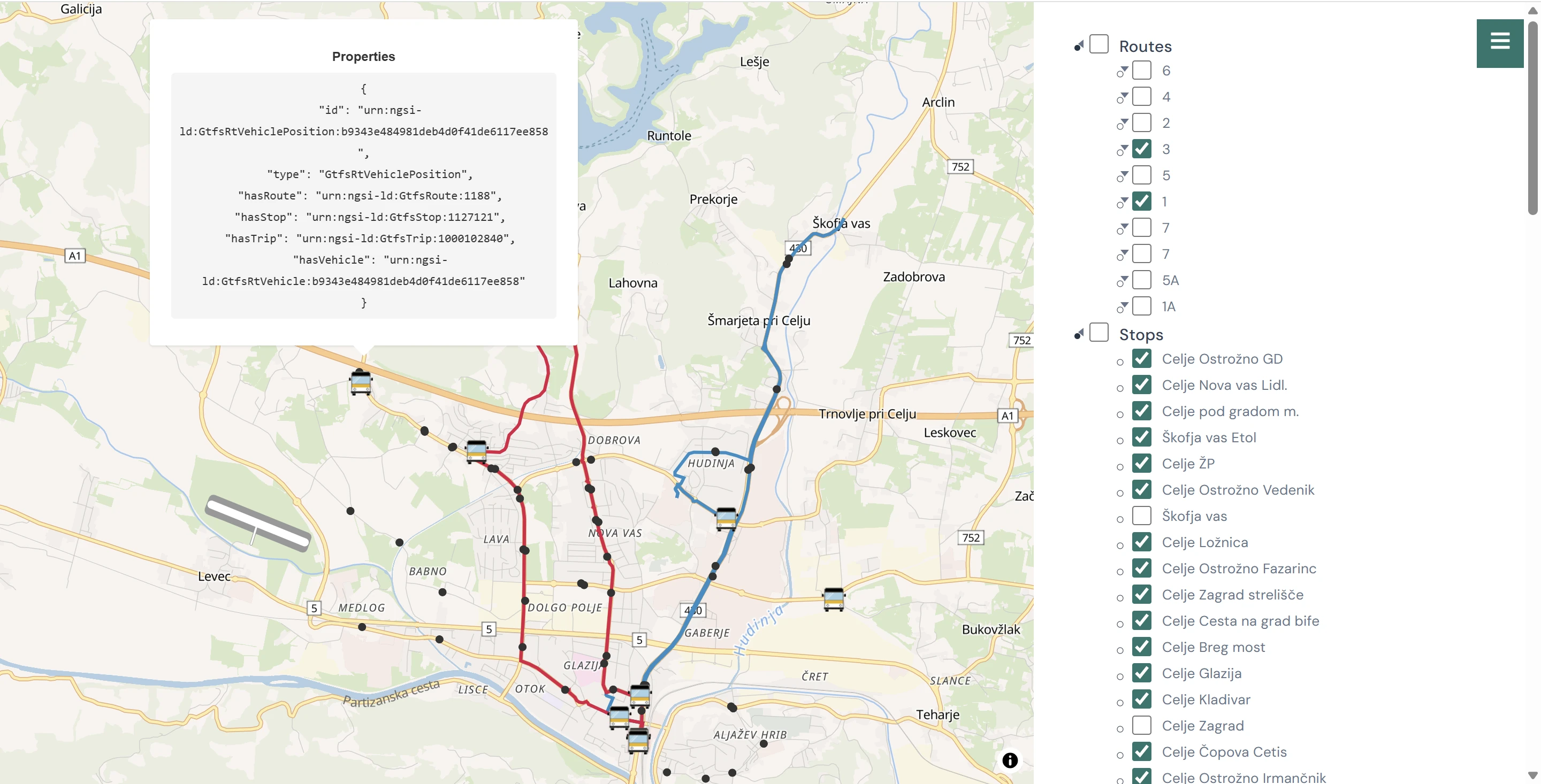Open the hamburger menu button
The height and width of the screenshot is (784, 1541).
tap(1499, 42)
